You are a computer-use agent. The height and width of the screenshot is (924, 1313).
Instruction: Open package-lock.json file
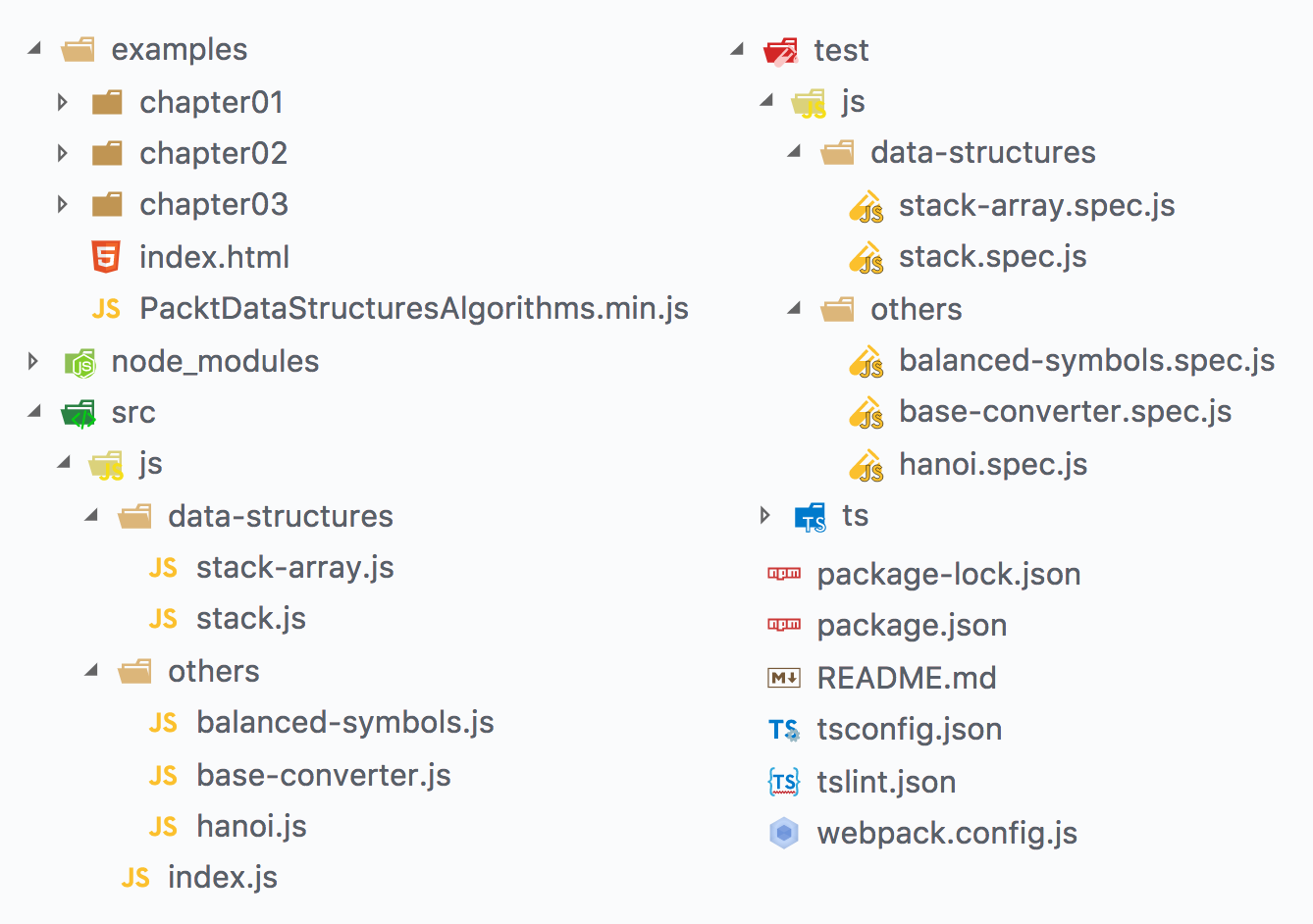click(948, 575)
